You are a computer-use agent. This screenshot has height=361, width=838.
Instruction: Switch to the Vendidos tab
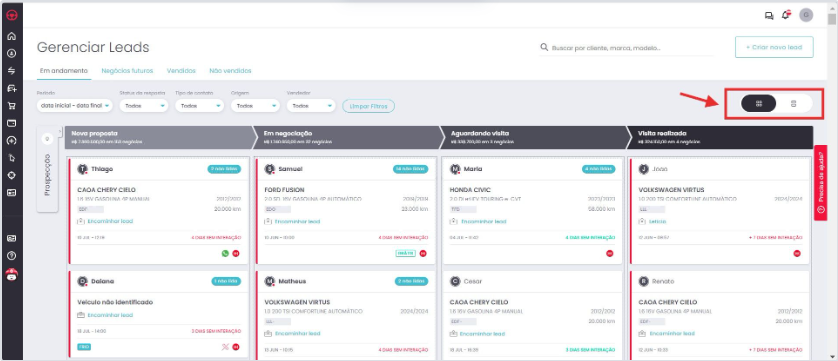pyautogui.click(x=181, y=71)
